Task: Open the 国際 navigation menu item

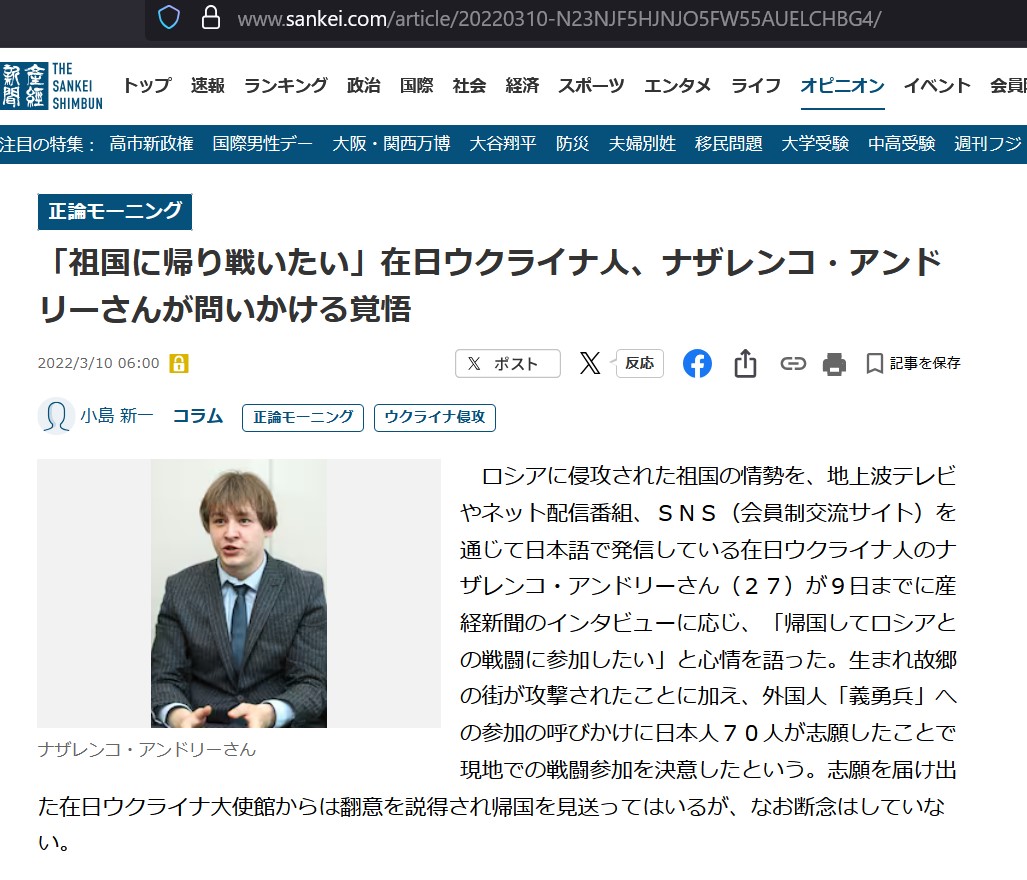Action: click(x=417, y=86)
